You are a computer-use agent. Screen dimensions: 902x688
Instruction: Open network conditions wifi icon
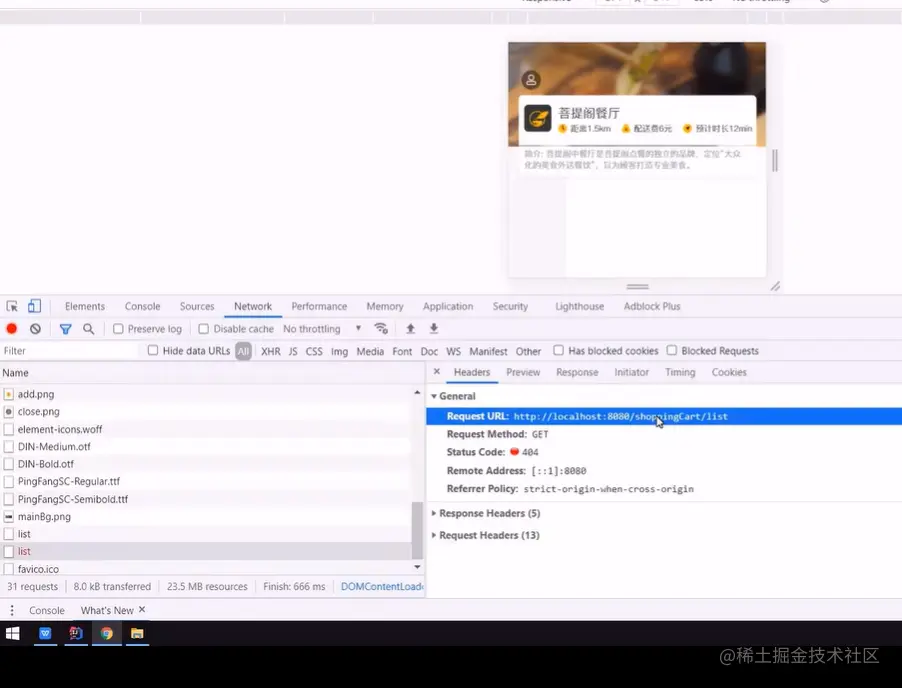(381, 328)
